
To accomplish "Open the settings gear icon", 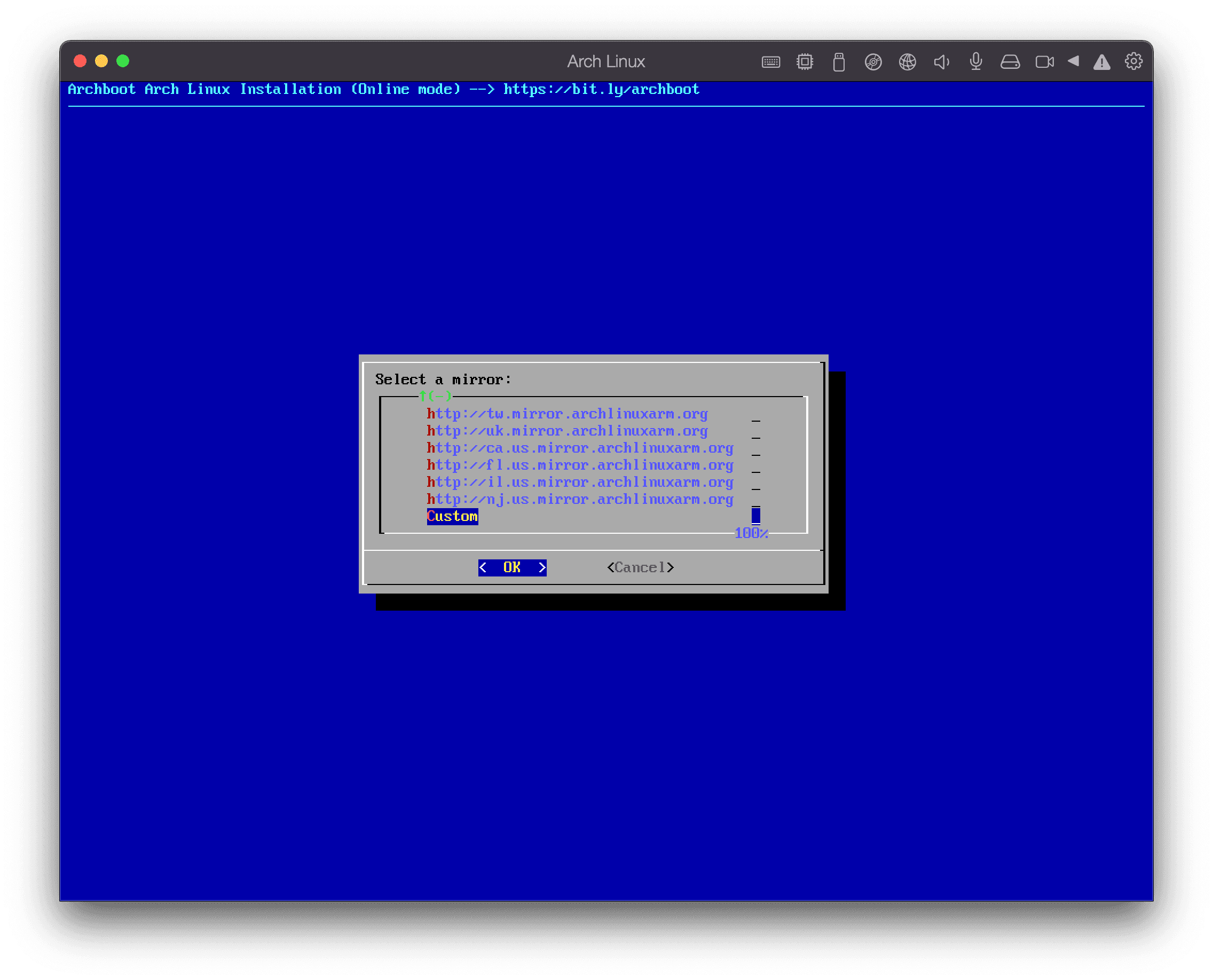I will point(1133,61).
